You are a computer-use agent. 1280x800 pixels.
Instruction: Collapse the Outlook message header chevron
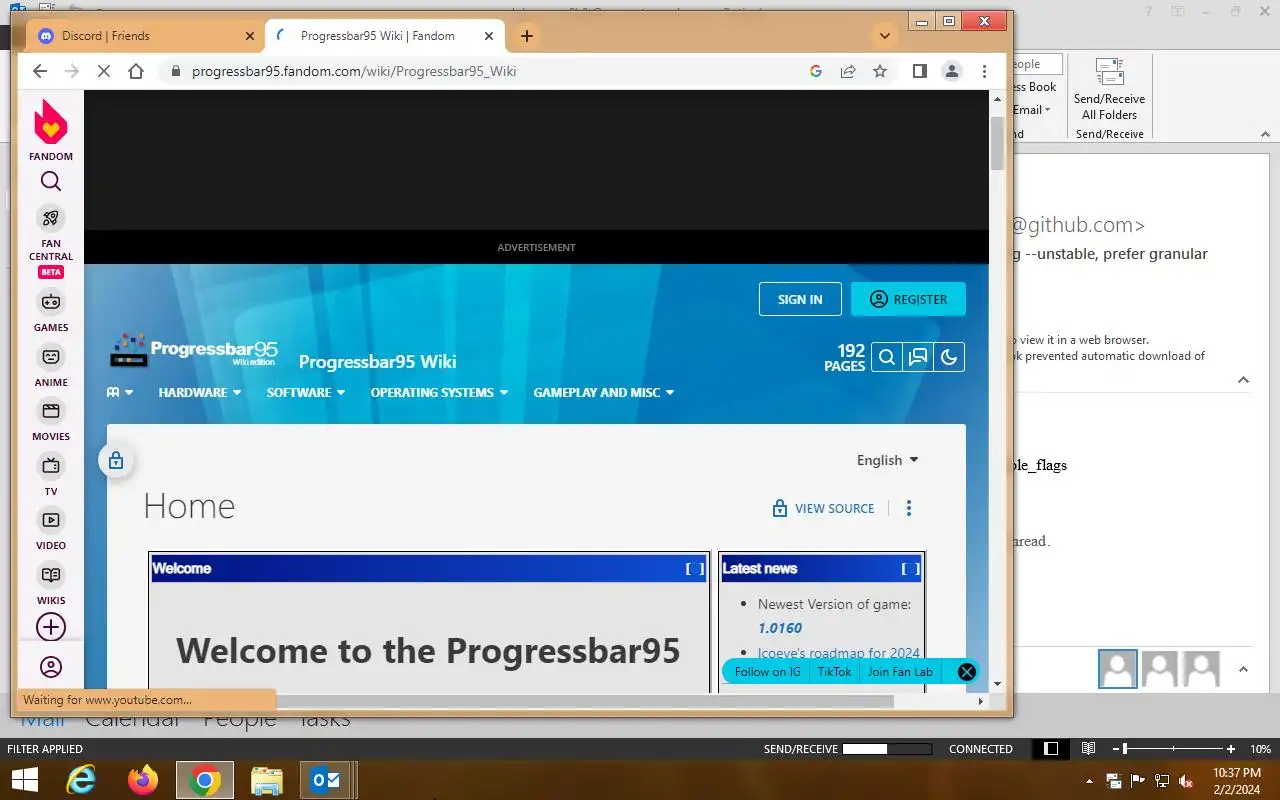1243,380
